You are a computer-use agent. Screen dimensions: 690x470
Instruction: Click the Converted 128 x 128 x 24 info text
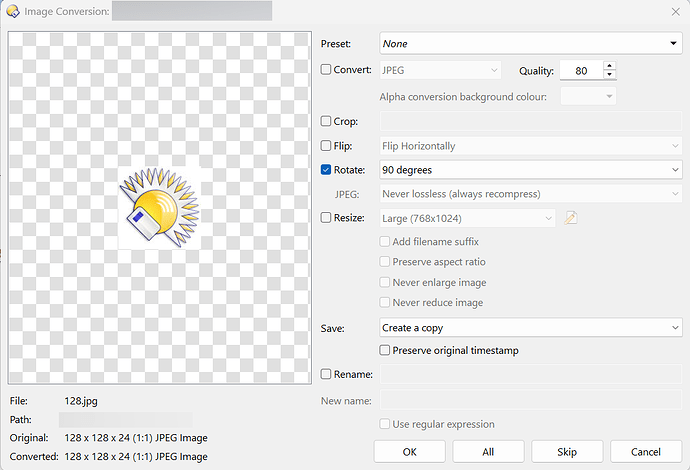(x=136, y=456)
